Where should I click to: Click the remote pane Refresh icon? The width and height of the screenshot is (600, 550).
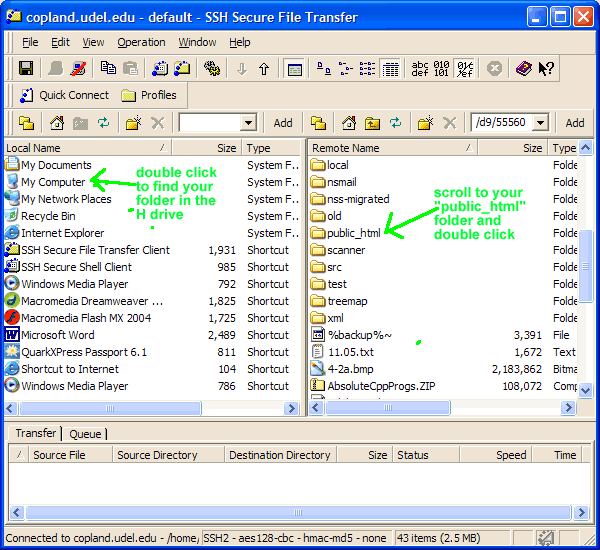pyautogui.click(x=396, y=123)
